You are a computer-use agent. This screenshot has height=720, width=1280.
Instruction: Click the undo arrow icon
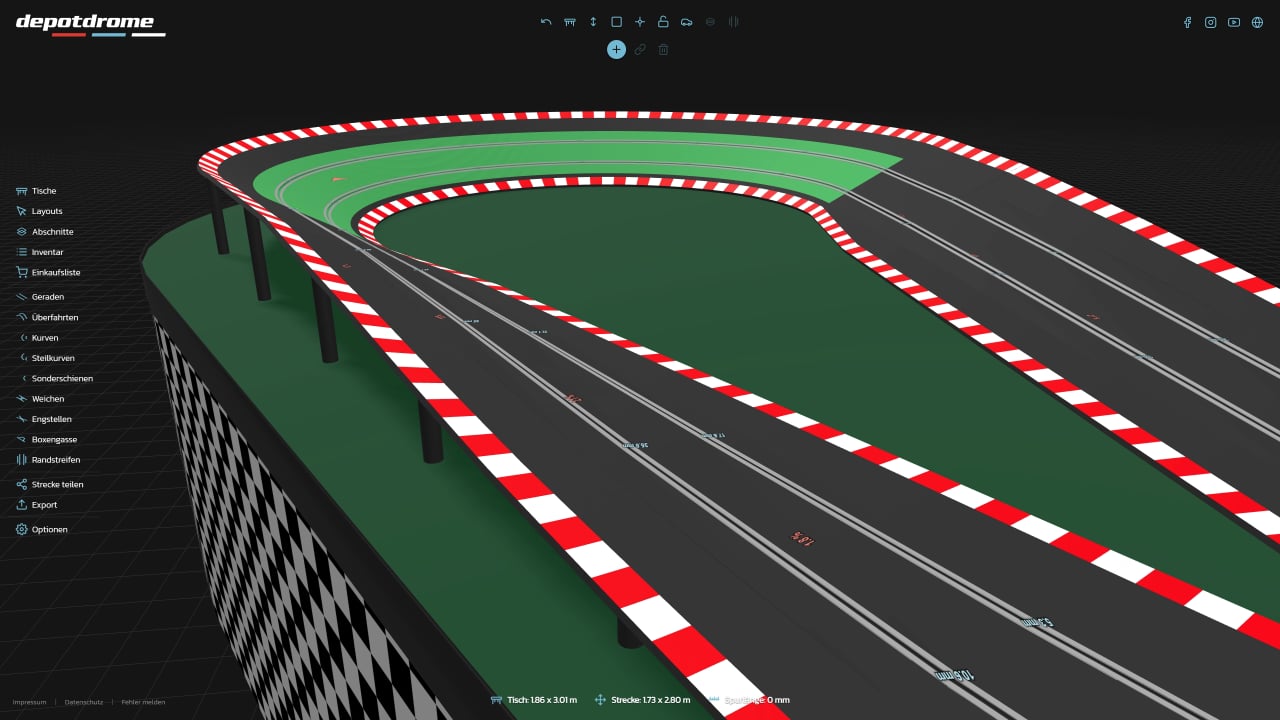[x=546, y=21]
